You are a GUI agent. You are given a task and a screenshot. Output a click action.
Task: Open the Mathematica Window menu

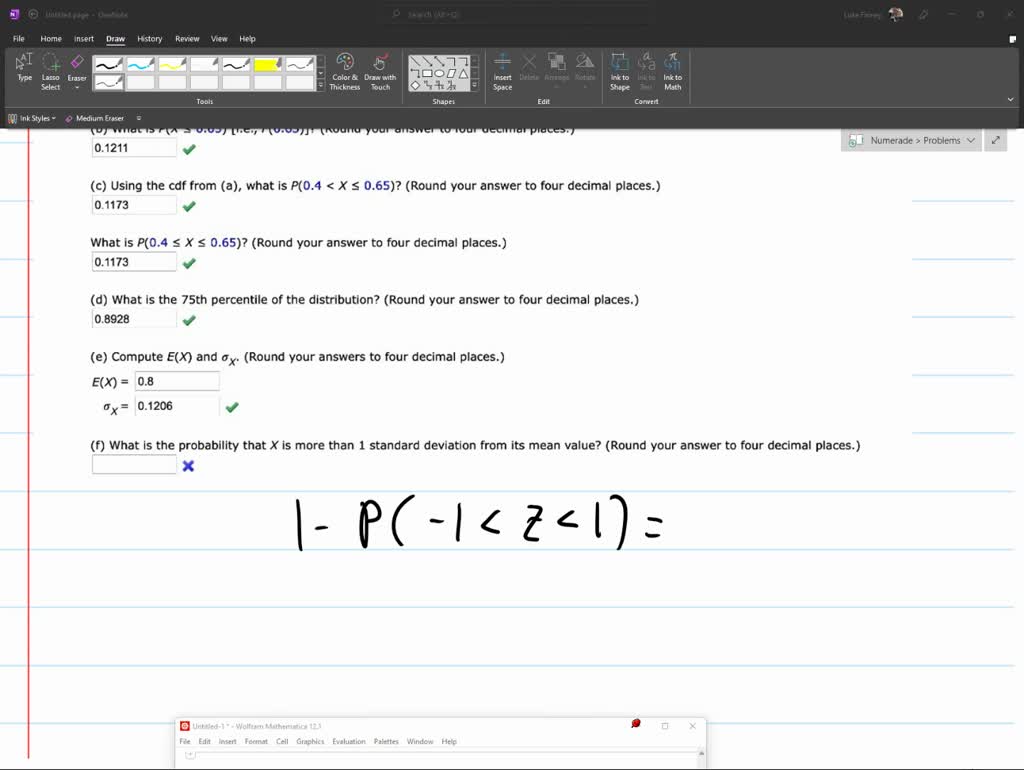point(420,741)
